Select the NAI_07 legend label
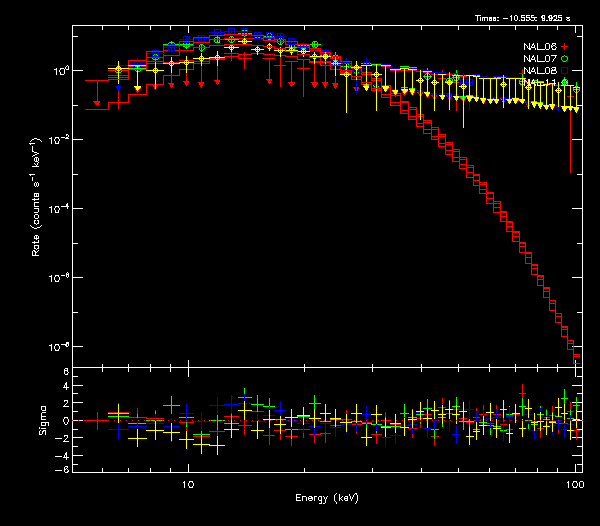The width and height of the screenshot is (600, 526). pos(538,59)
